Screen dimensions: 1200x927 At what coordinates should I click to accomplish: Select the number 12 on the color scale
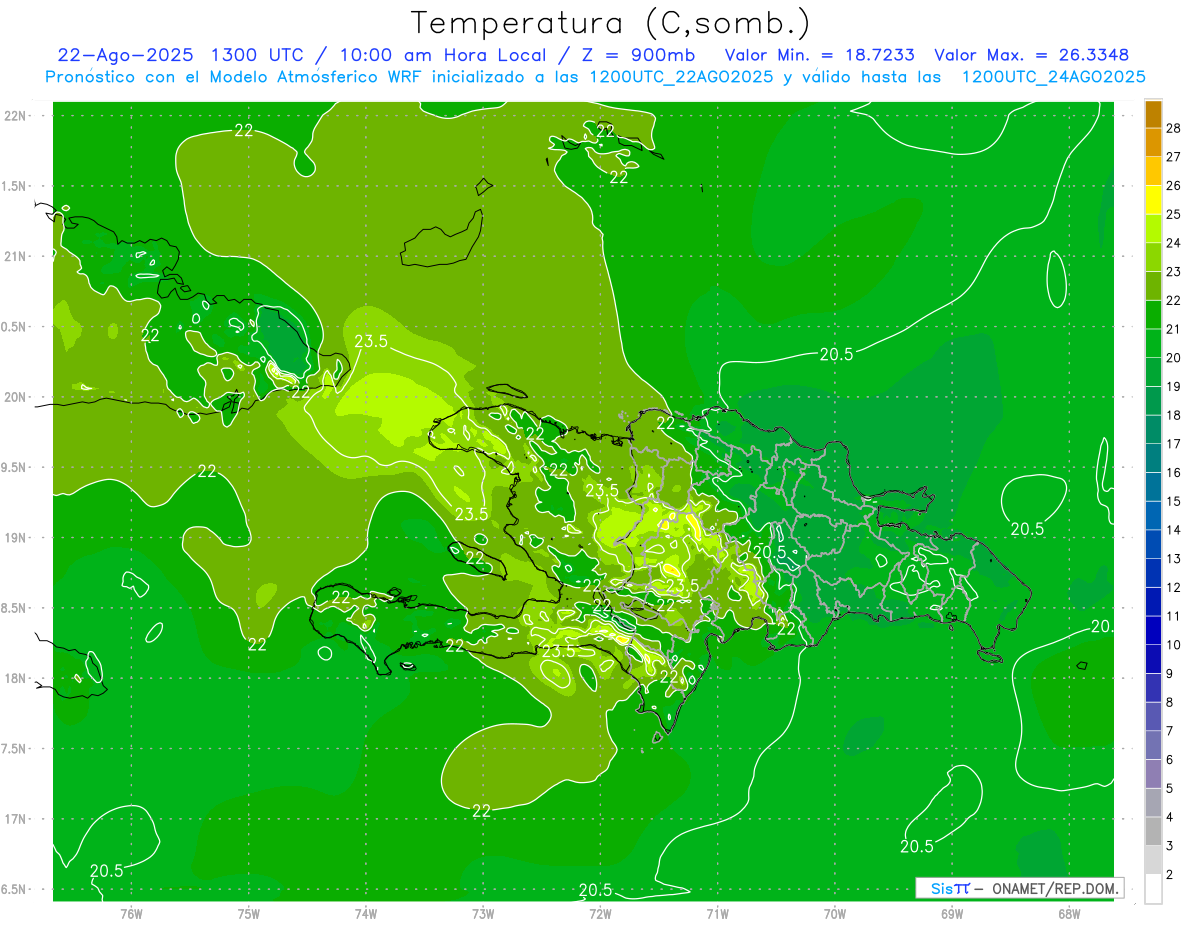click(x=1175, y=588)
